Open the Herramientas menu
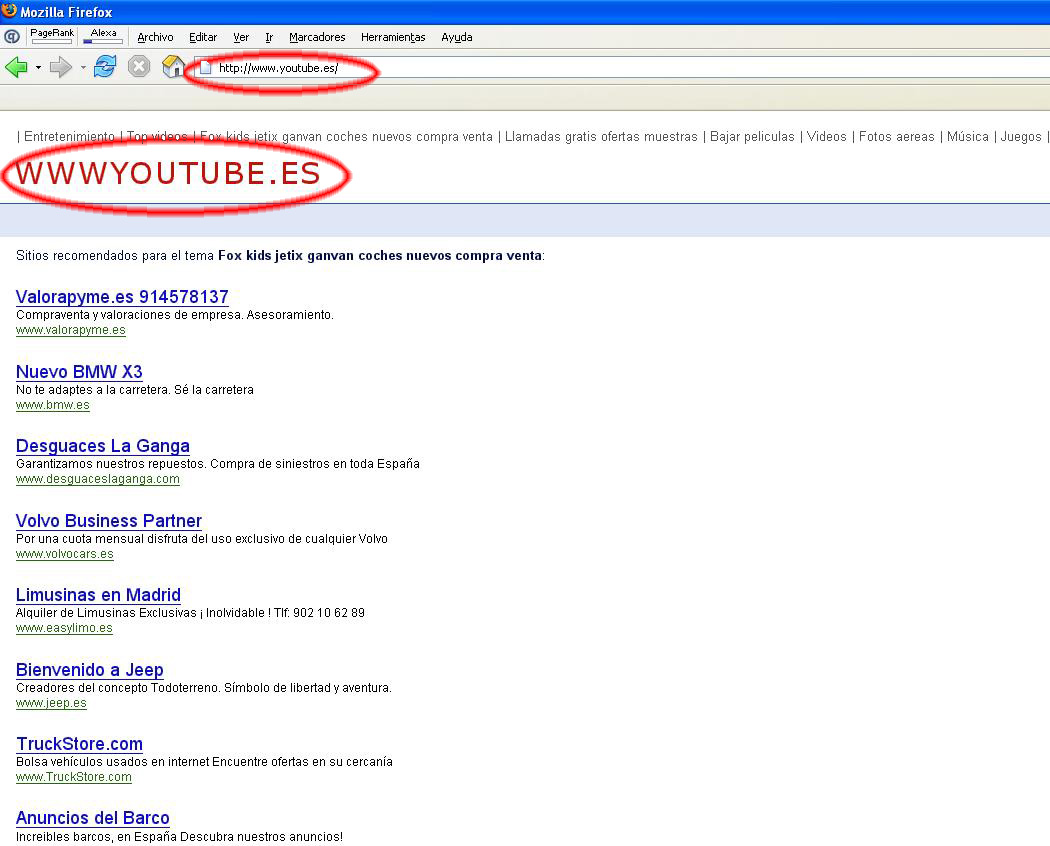The height and width of the screenshot is (846, 1050). 393,37
